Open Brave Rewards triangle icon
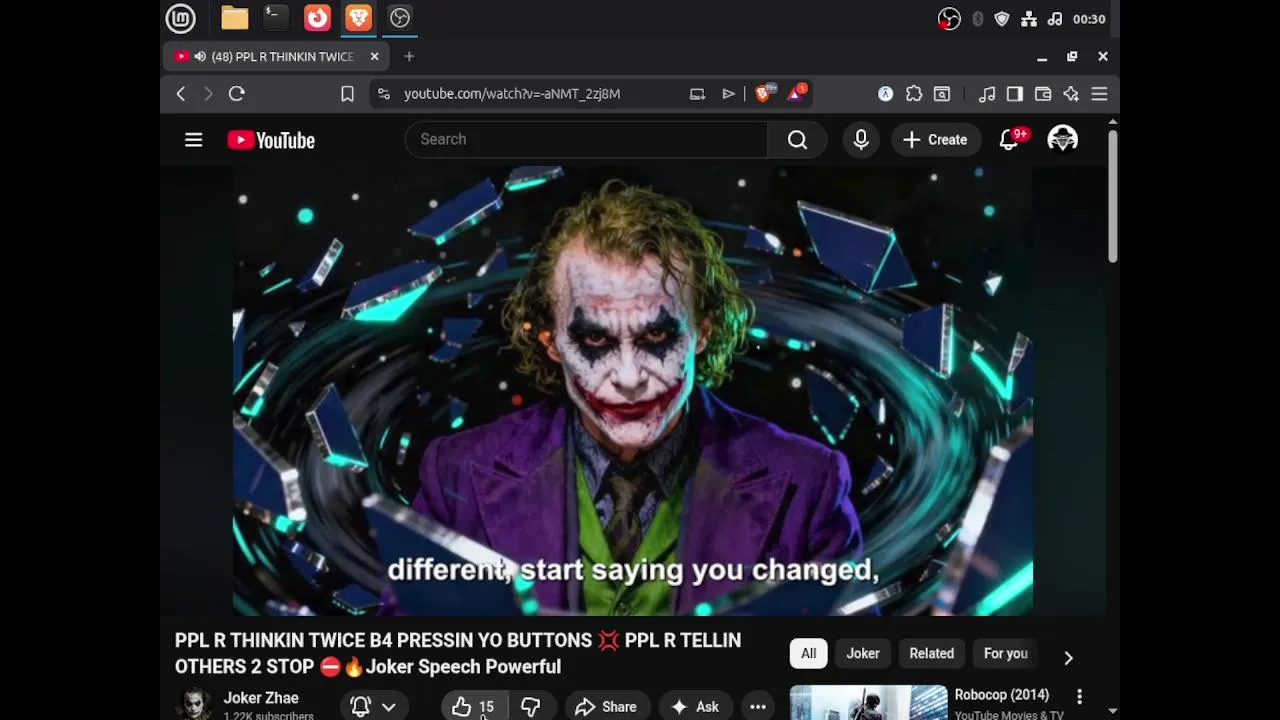The height and width of the screenshot is (720, 1280). (x=797, y=93)
